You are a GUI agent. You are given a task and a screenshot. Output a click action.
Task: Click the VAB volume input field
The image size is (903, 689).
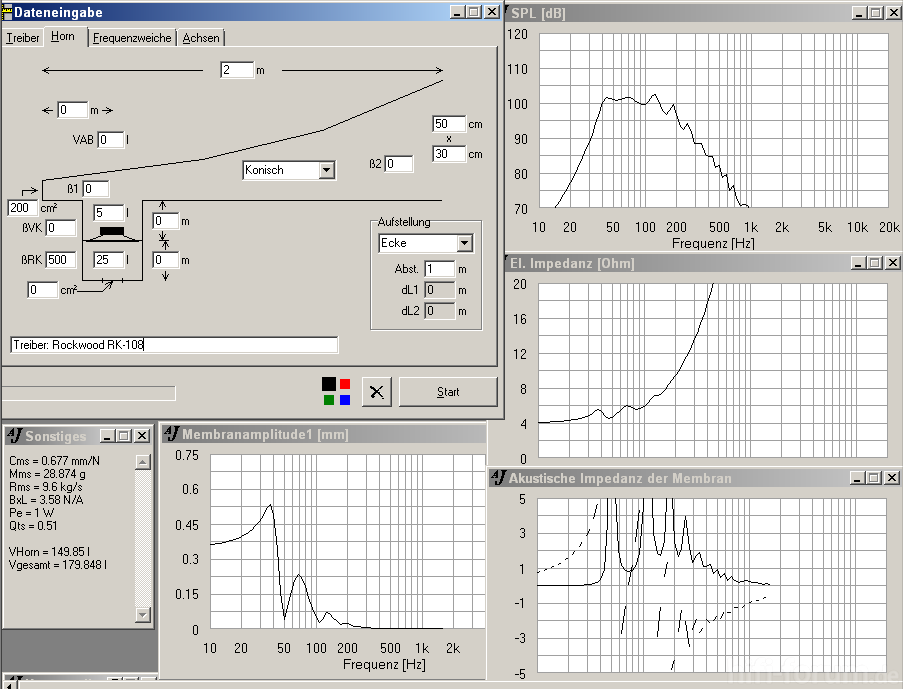(x=111, y=139)
